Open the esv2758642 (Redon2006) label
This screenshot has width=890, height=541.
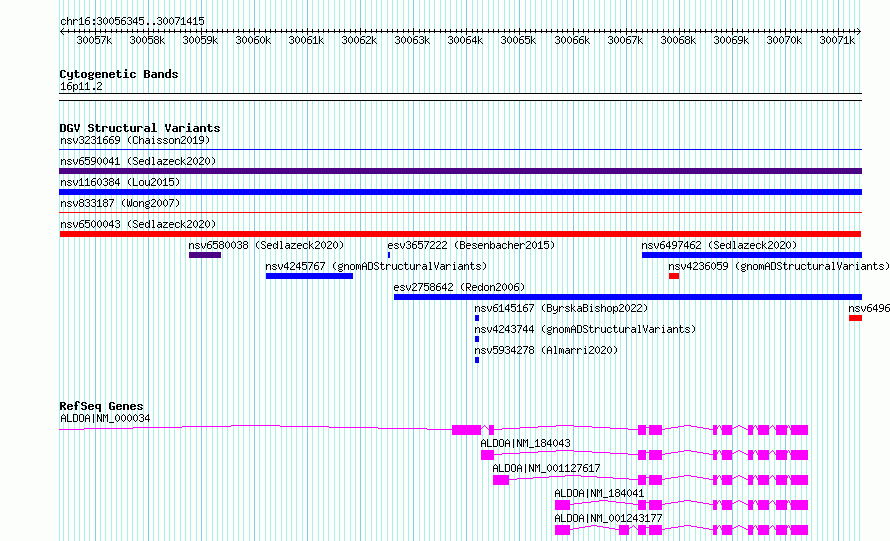tap(459, 287)
